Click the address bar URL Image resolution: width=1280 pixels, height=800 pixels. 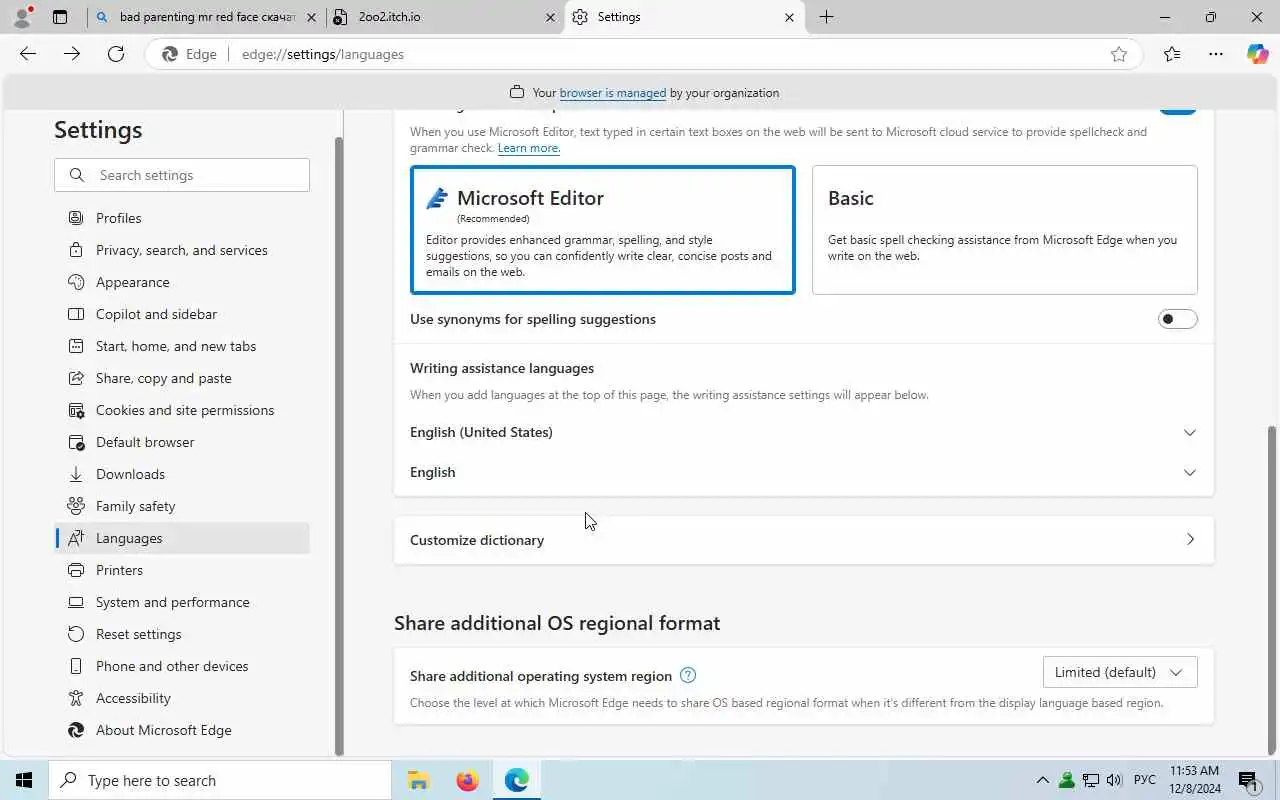pos(323,54)
